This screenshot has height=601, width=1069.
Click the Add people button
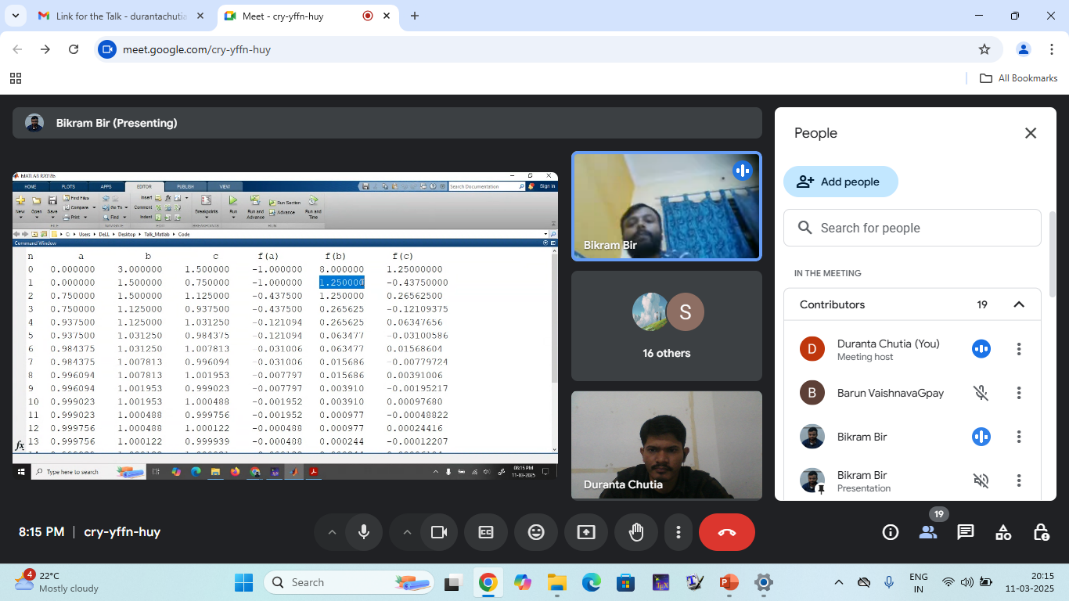840,182
